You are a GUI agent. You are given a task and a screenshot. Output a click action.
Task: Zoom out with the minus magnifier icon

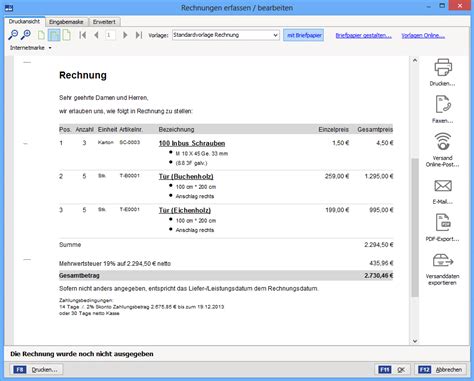[x=13, y=34]
